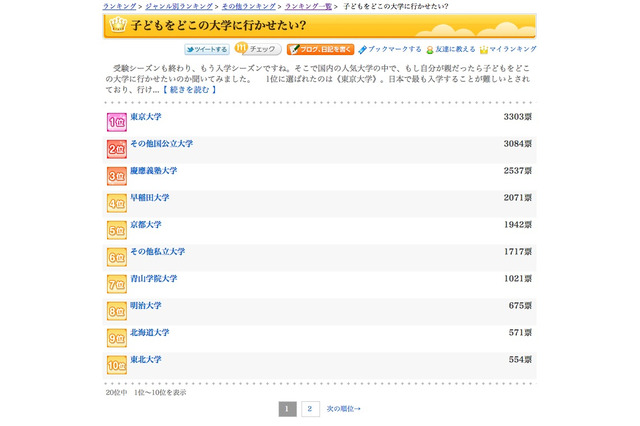Click the 554票 vote count

pos(520,359)
